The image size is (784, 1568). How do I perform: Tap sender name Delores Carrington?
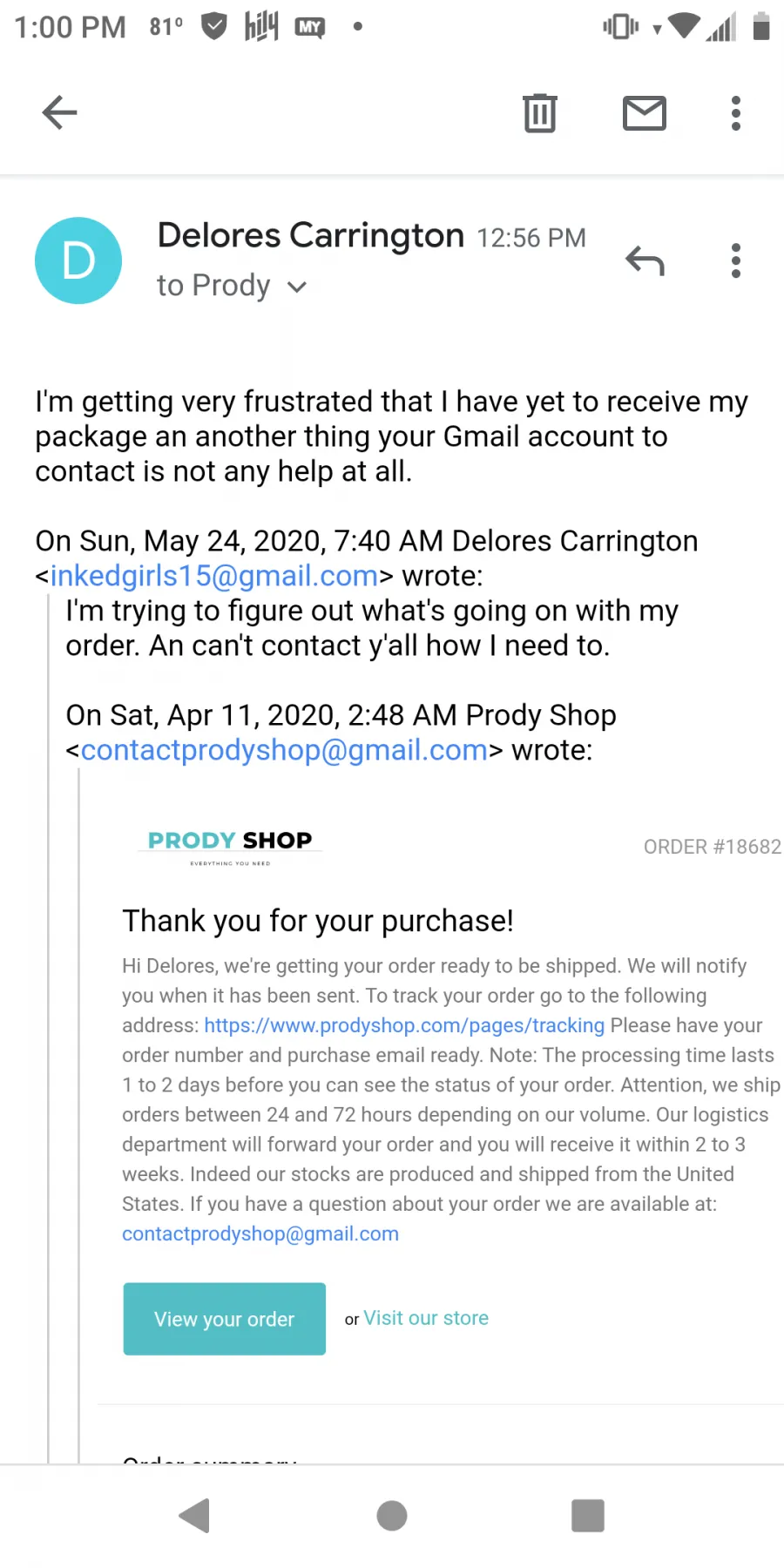click(x=311, y=235)
